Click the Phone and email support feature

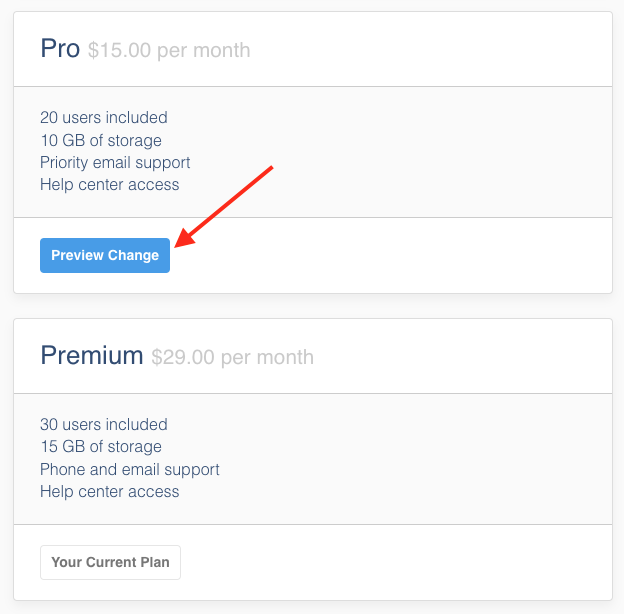click(130, 469)
